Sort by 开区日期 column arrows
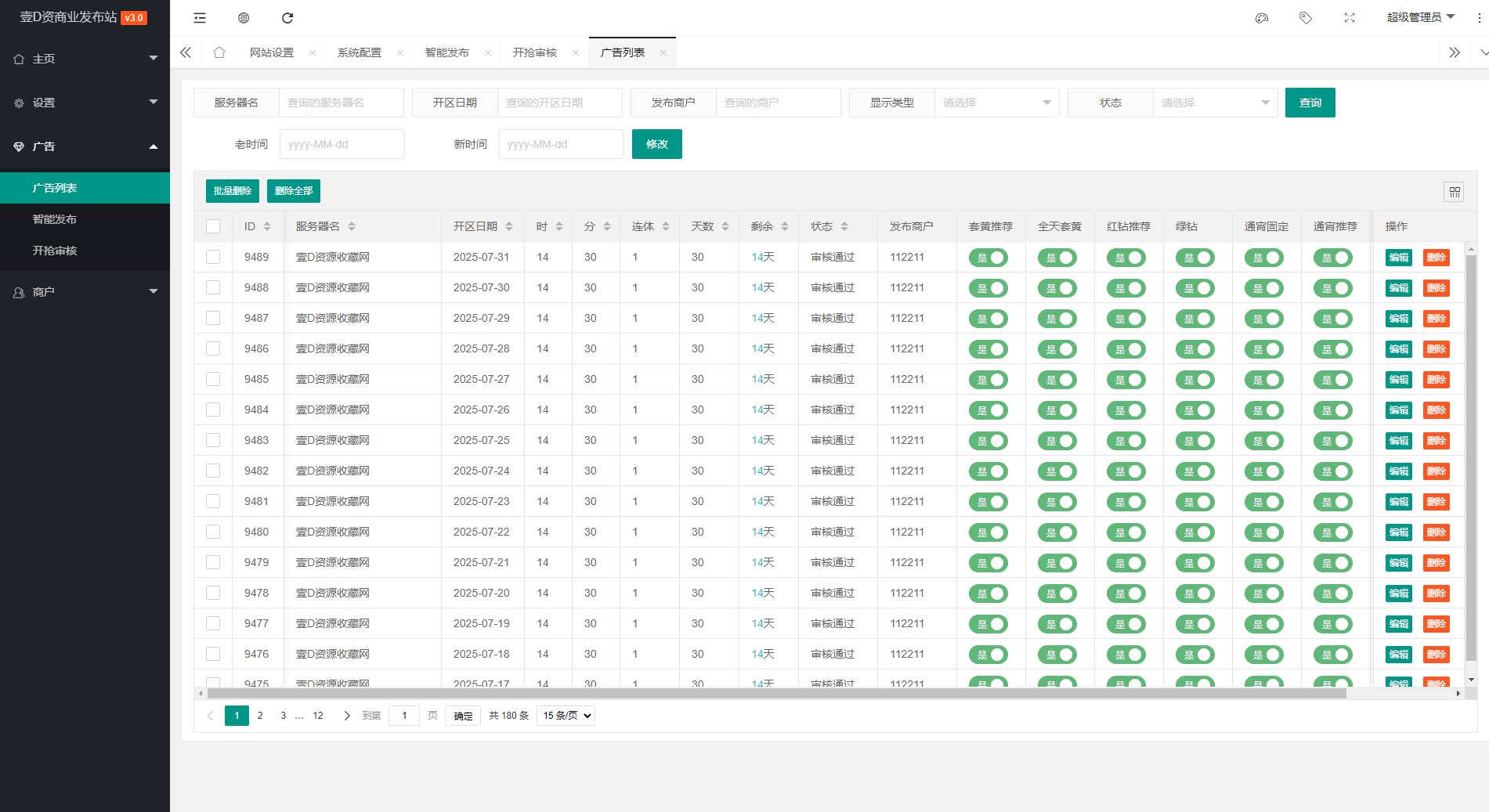 509,226
